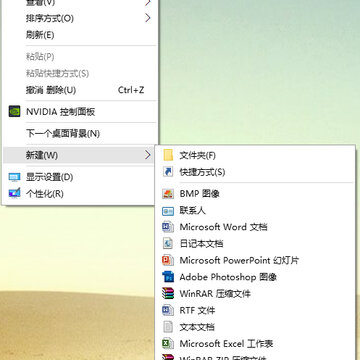360x360 pixels.
Task: Click the Adobe Photoshop 图像 icon
Action: click(x=168, y=277)
